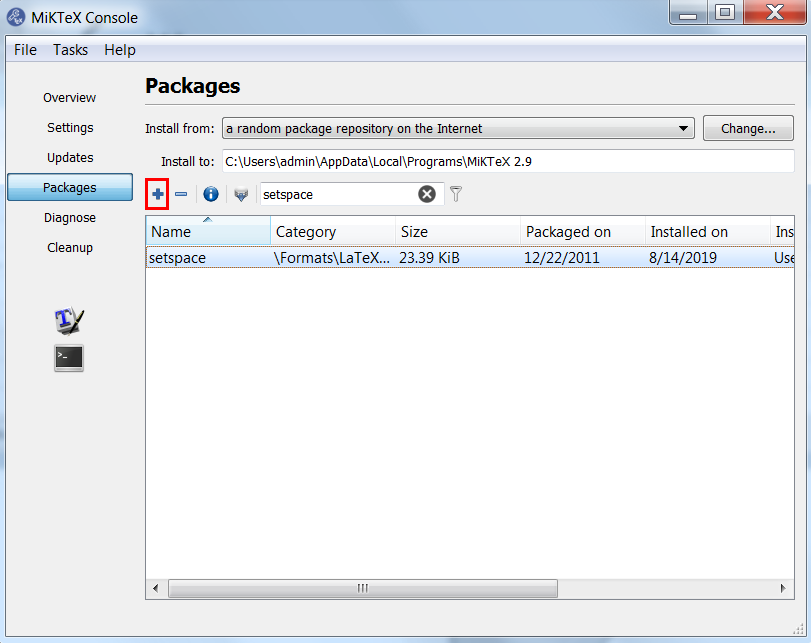The image size is (811, 643).
Task: Sort by the Size column header
Action: point(458,231)
